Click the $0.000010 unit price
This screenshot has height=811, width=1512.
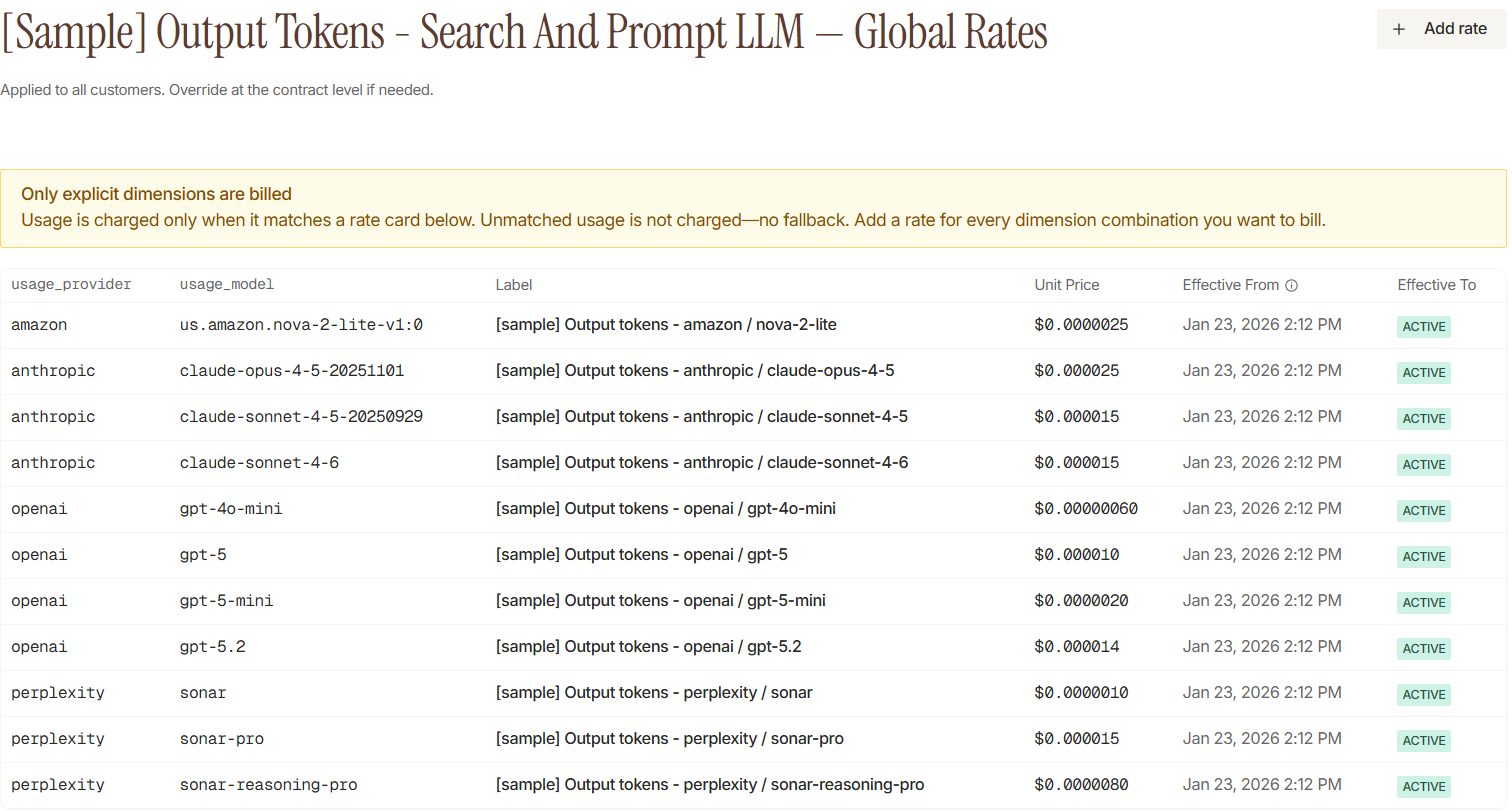(x=1077, y=555)
